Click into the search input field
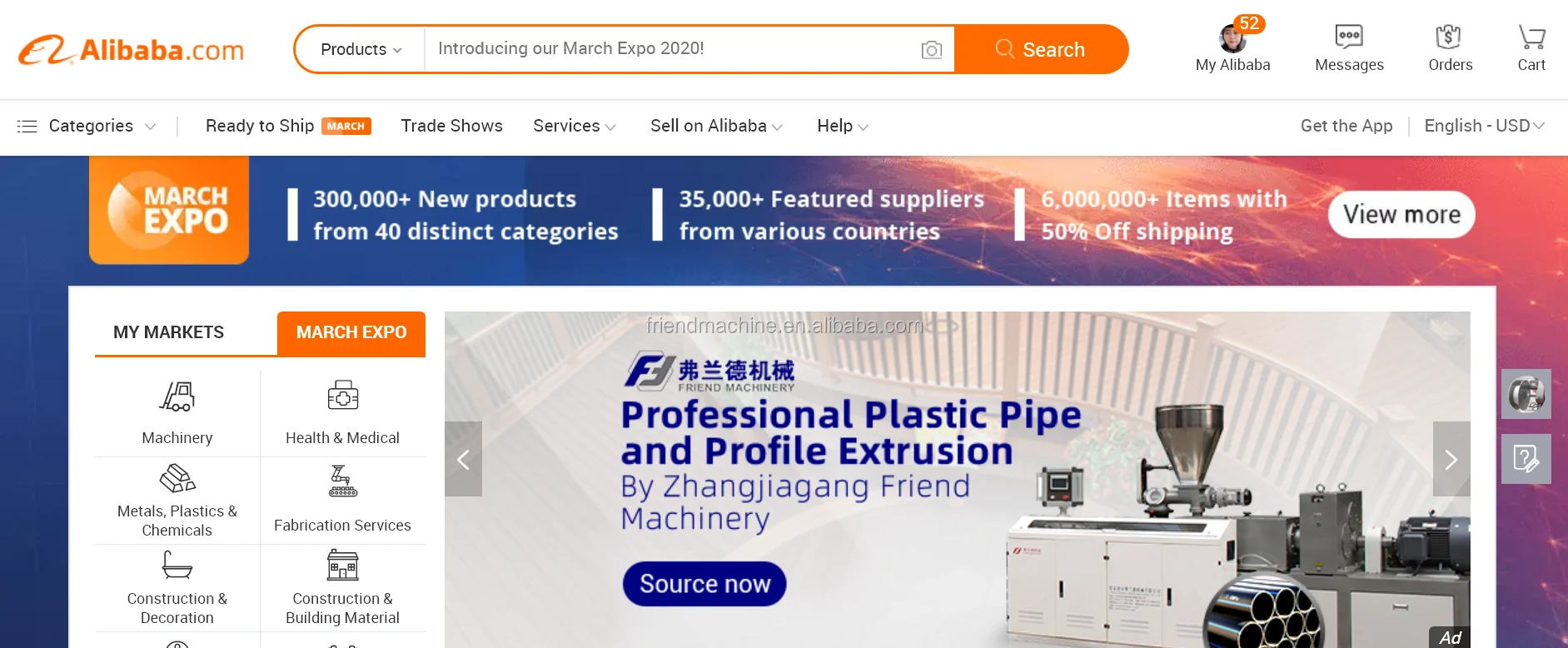 coord(671,49)
